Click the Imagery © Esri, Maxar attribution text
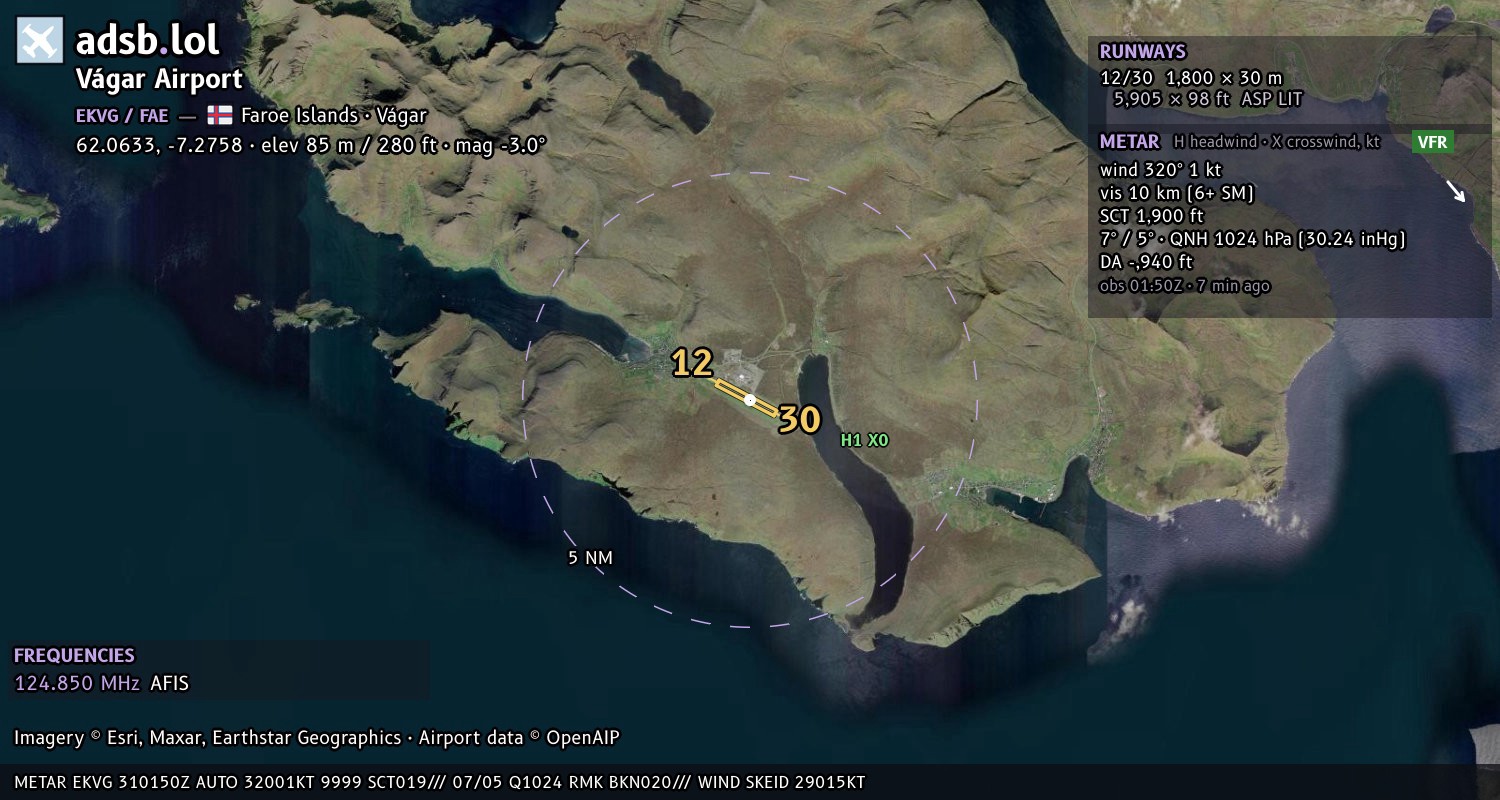1500x800 pixels. [x=317, y=738]
